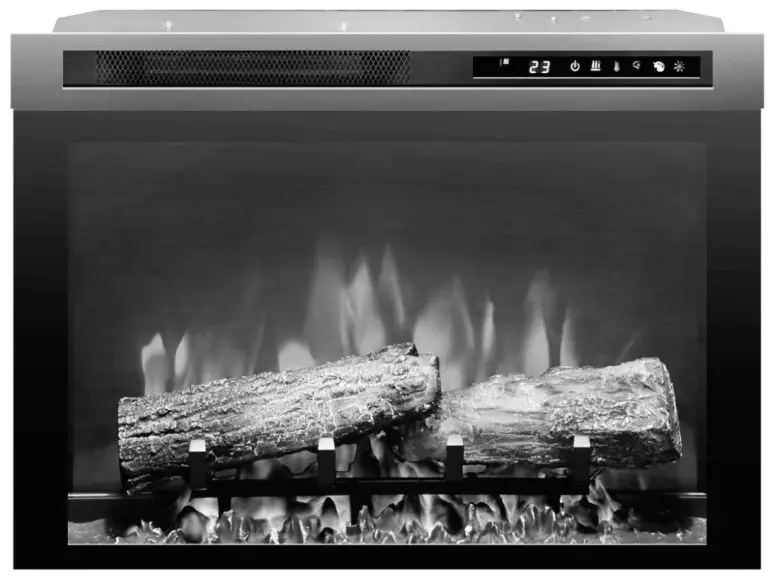This screenshot has width=768, height=577.
Task: Click the 23 temperature readout
Action: 539,67
